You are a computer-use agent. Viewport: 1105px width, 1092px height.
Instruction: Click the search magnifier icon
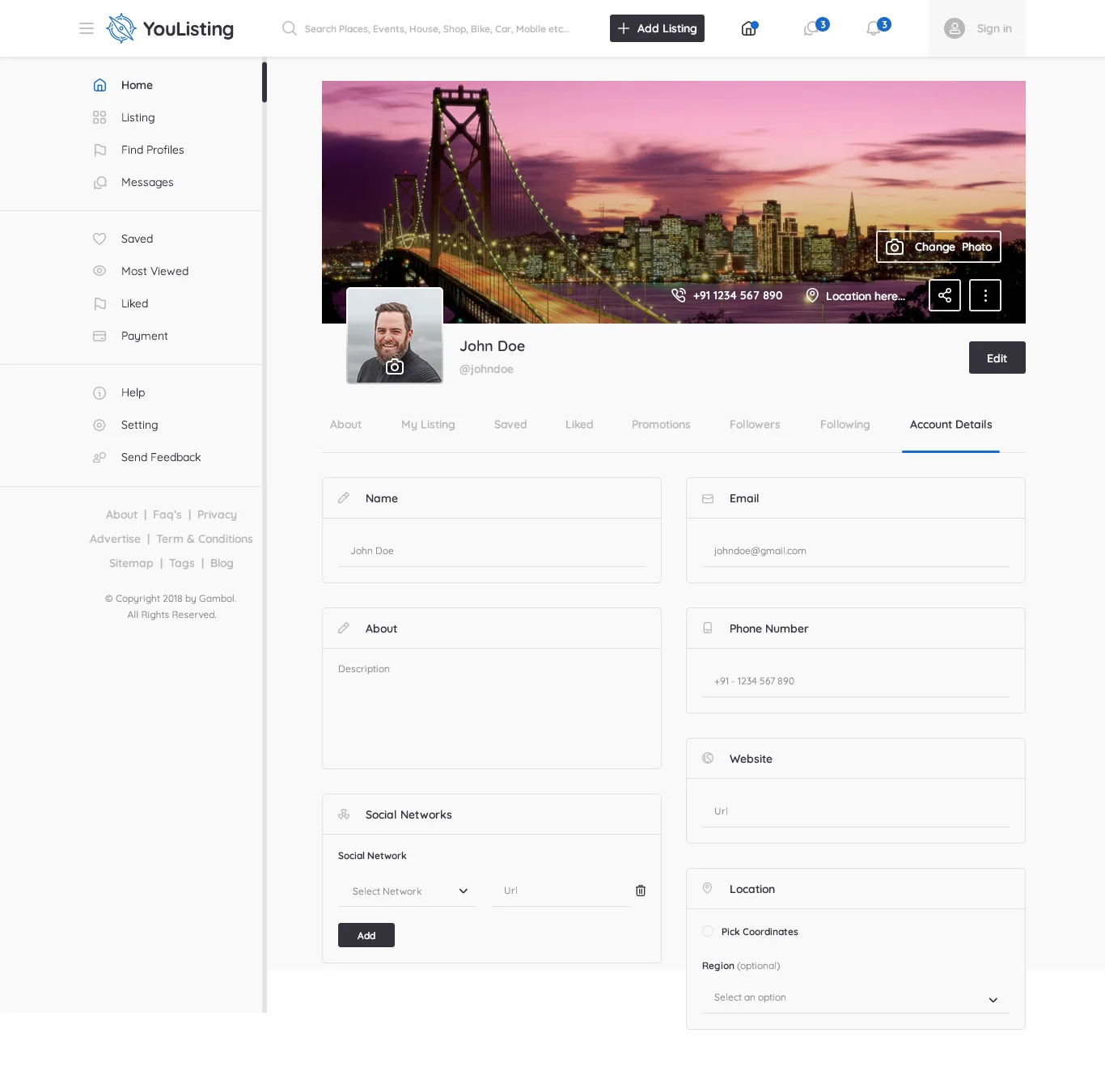point(289,28)
